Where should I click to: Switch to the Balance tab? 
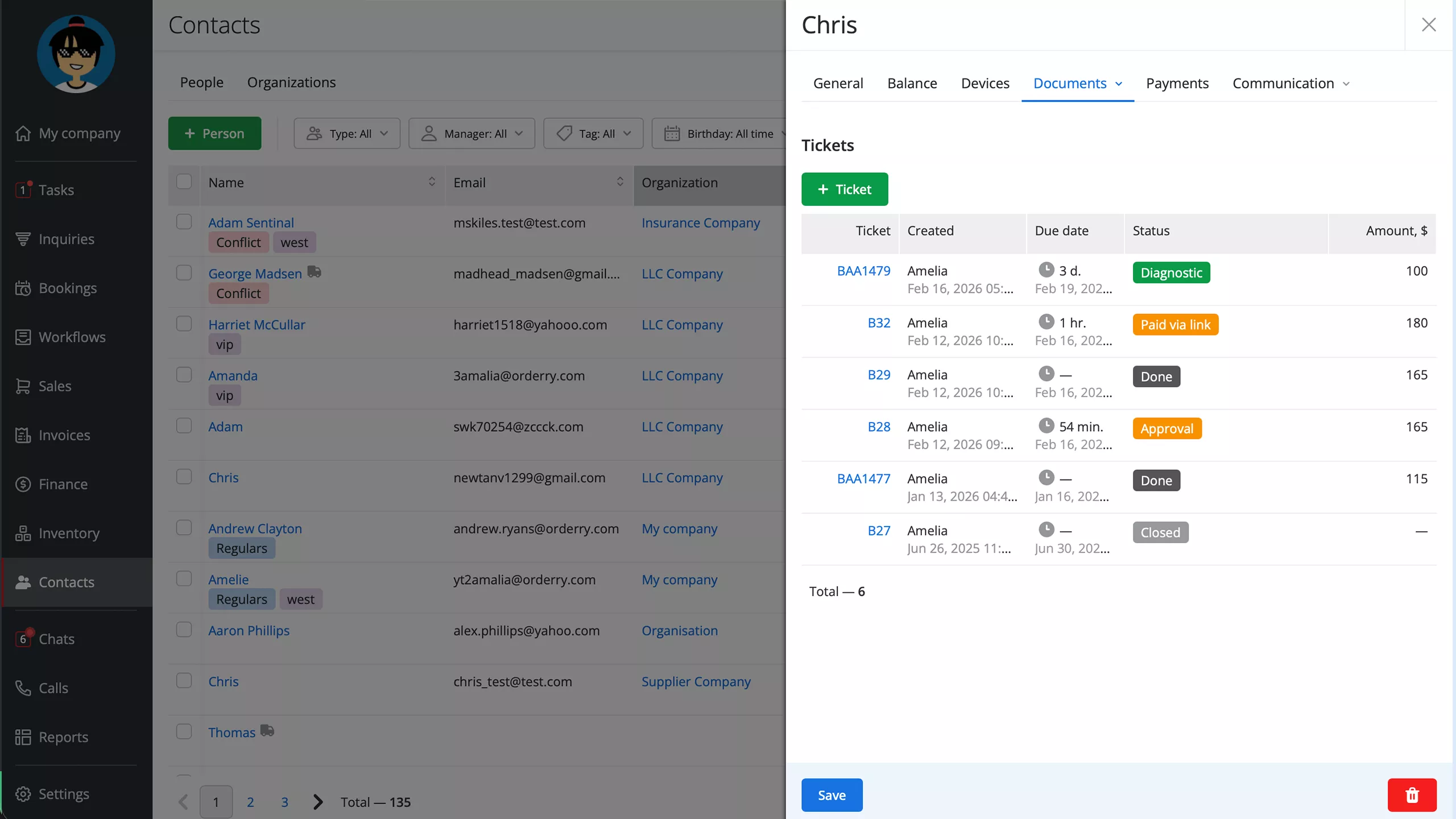(911, 83)
